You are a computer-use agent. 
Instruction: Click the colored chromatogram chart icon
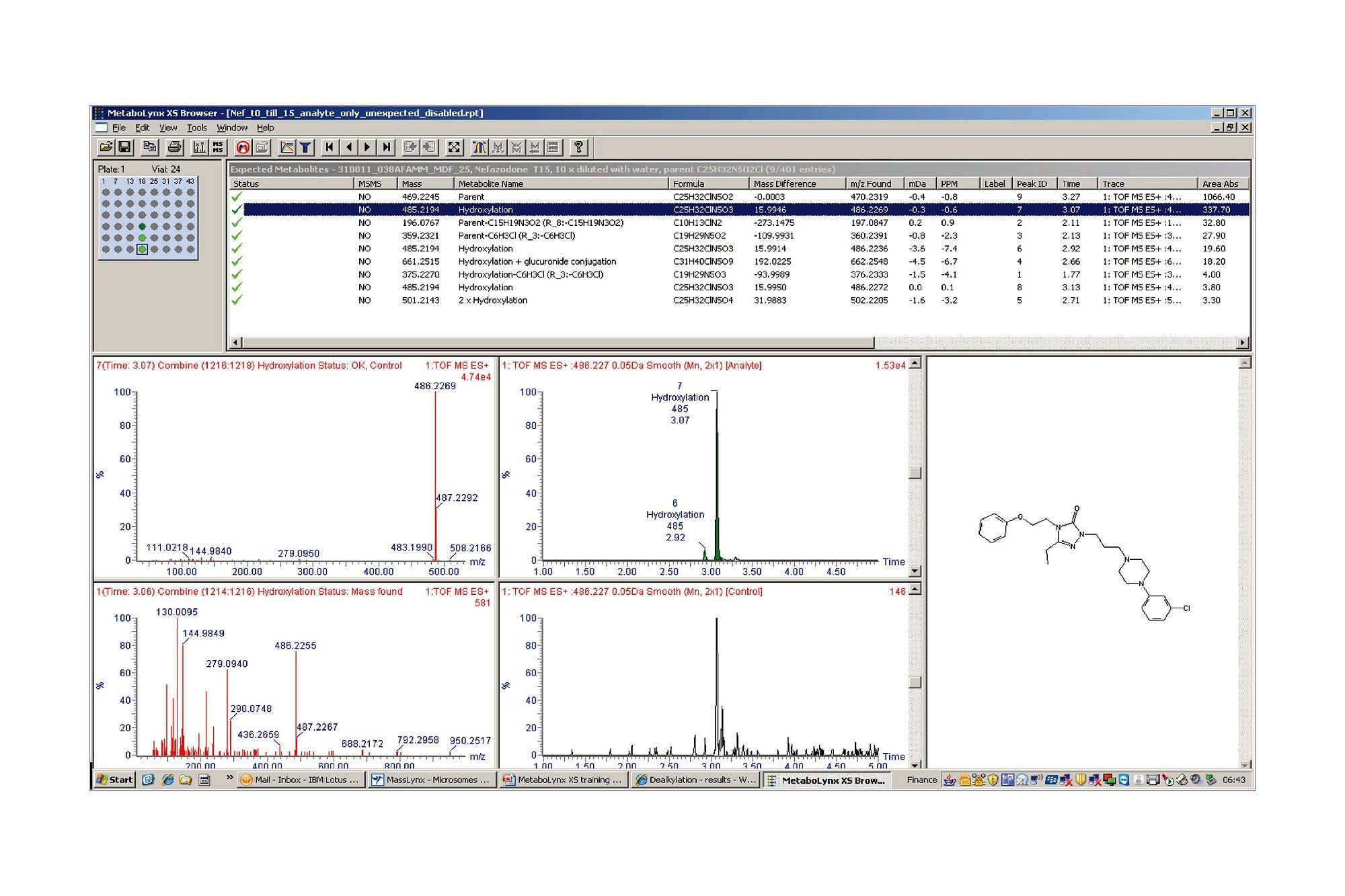click(x=287, y=147)
